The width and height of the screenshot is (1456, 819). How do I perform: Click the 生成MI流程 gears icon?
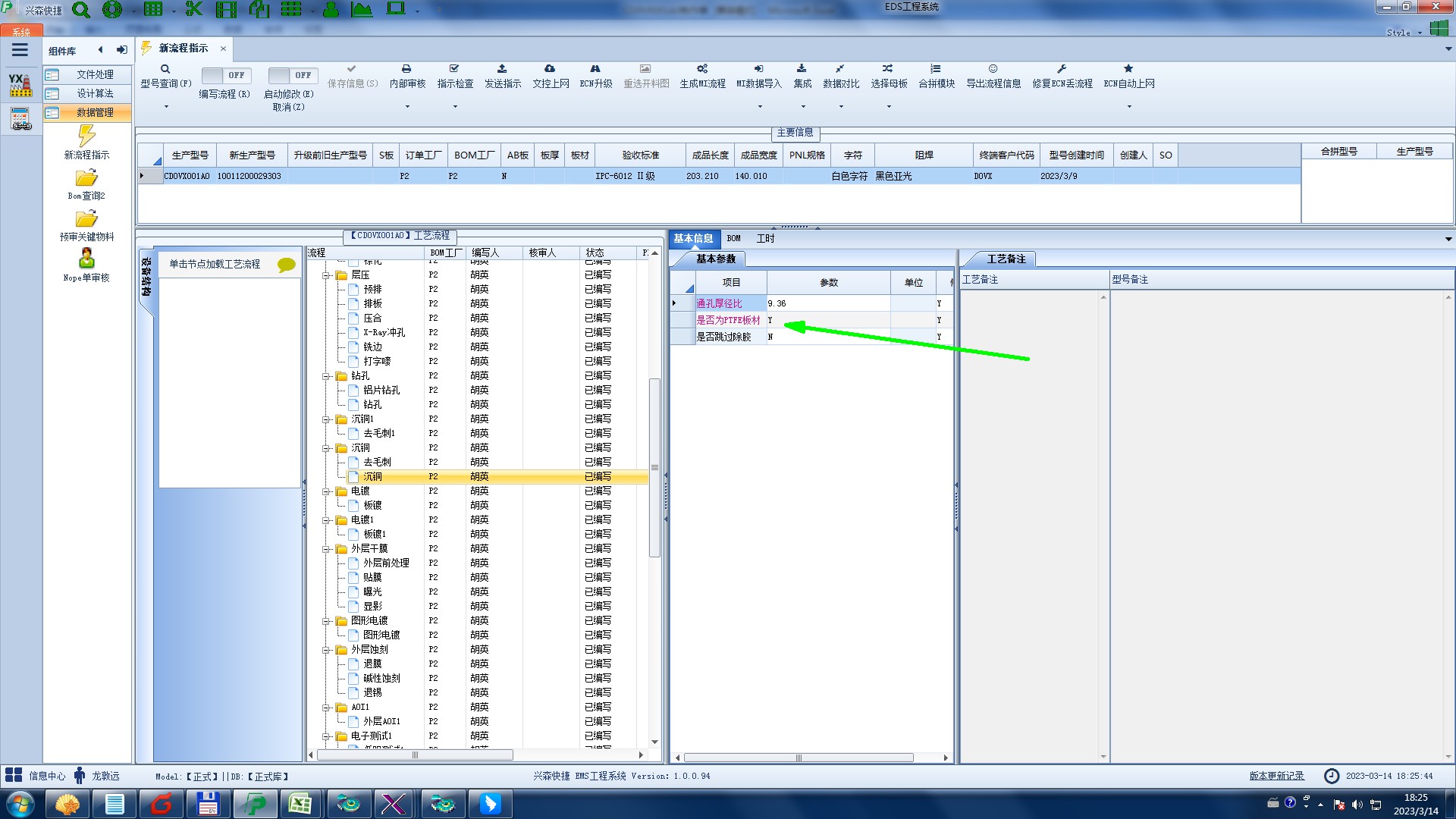coord(702,69)
